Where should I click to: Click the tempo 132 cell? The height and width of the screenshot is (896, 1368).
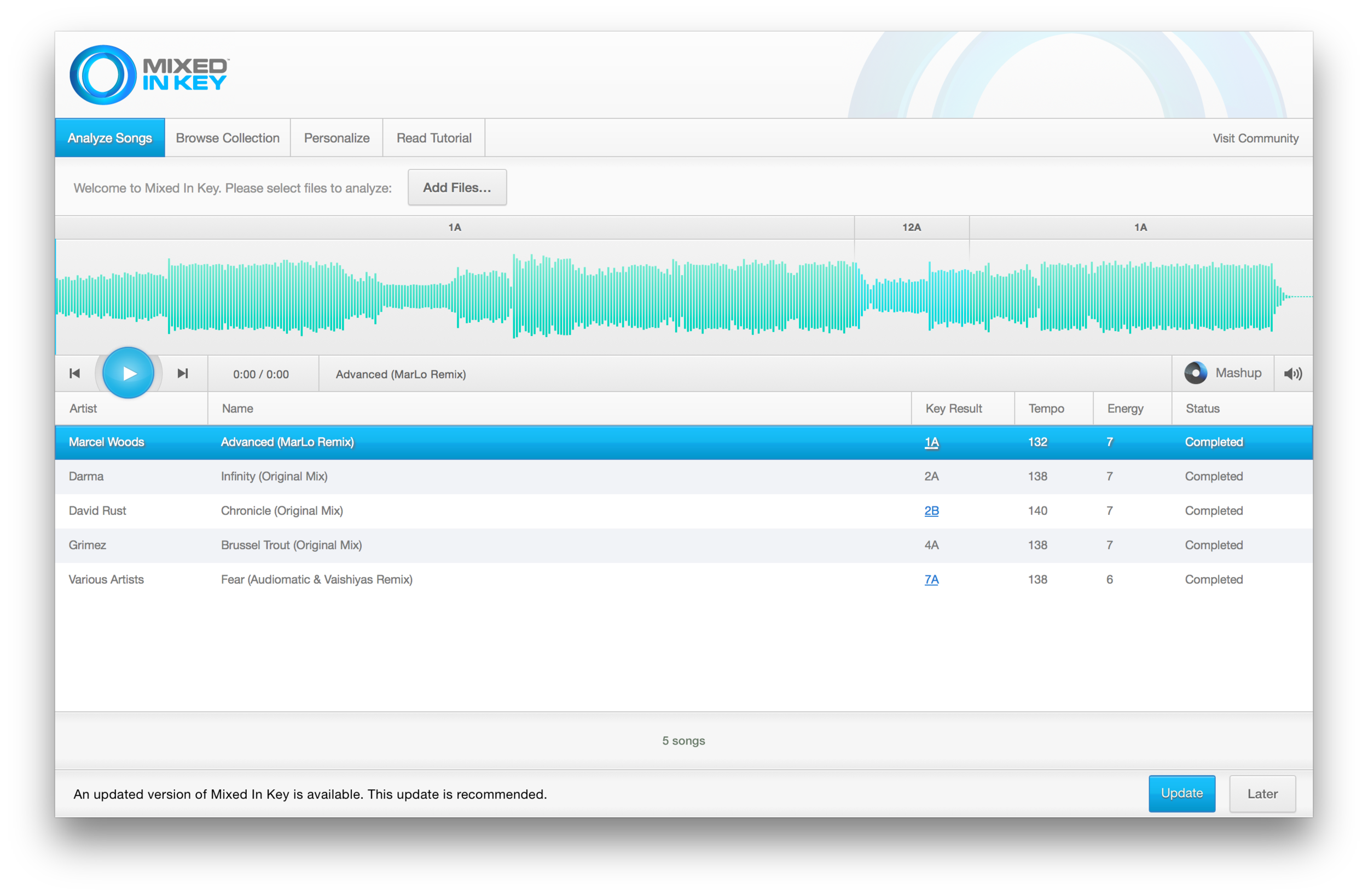click(x=1037, y=442)
